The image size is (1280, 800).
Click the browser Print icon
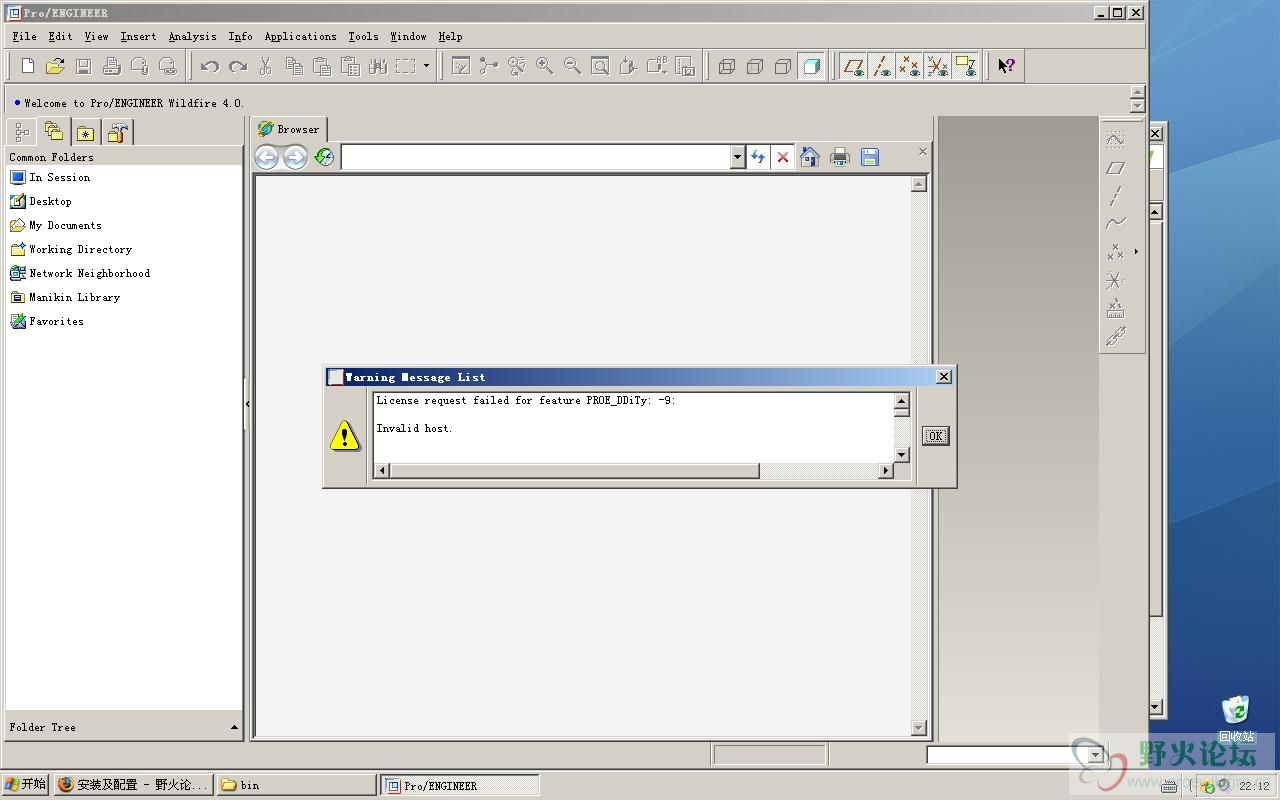(840, 157)
